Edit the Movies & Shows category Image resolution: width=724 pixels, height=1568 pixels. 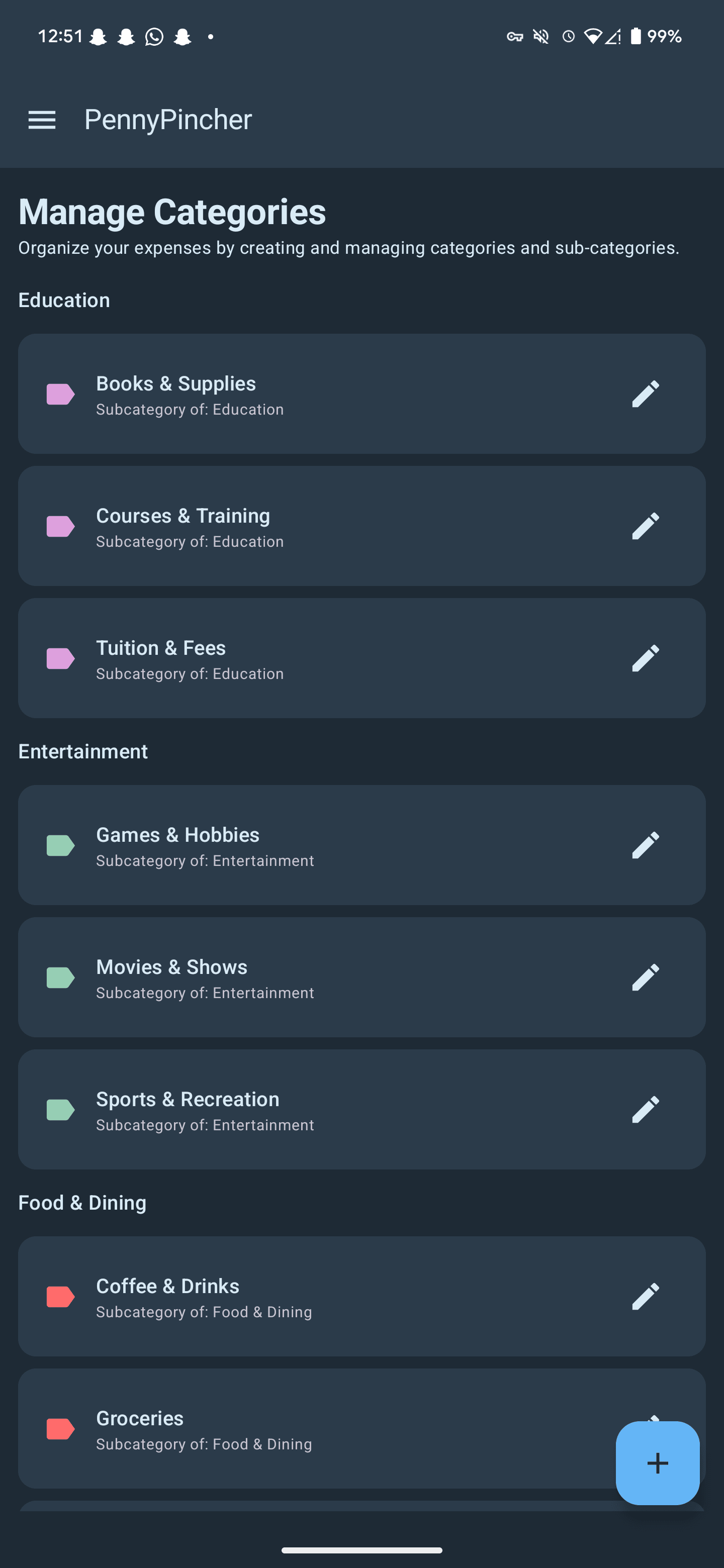pyautogui.click(x=646, y=977)
